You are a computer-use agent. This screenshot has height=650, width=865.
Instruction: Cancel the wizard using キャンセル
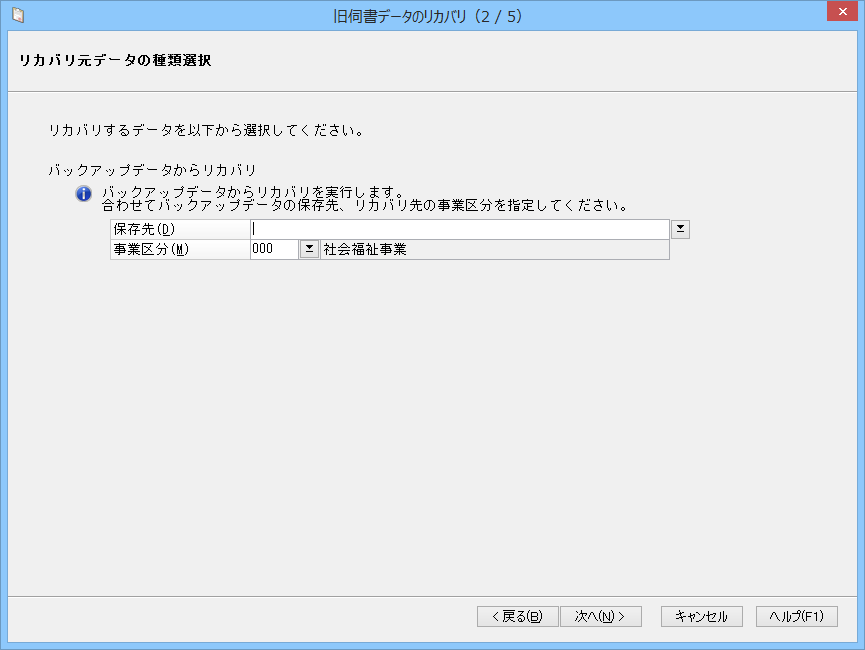[x=702, y=616]
